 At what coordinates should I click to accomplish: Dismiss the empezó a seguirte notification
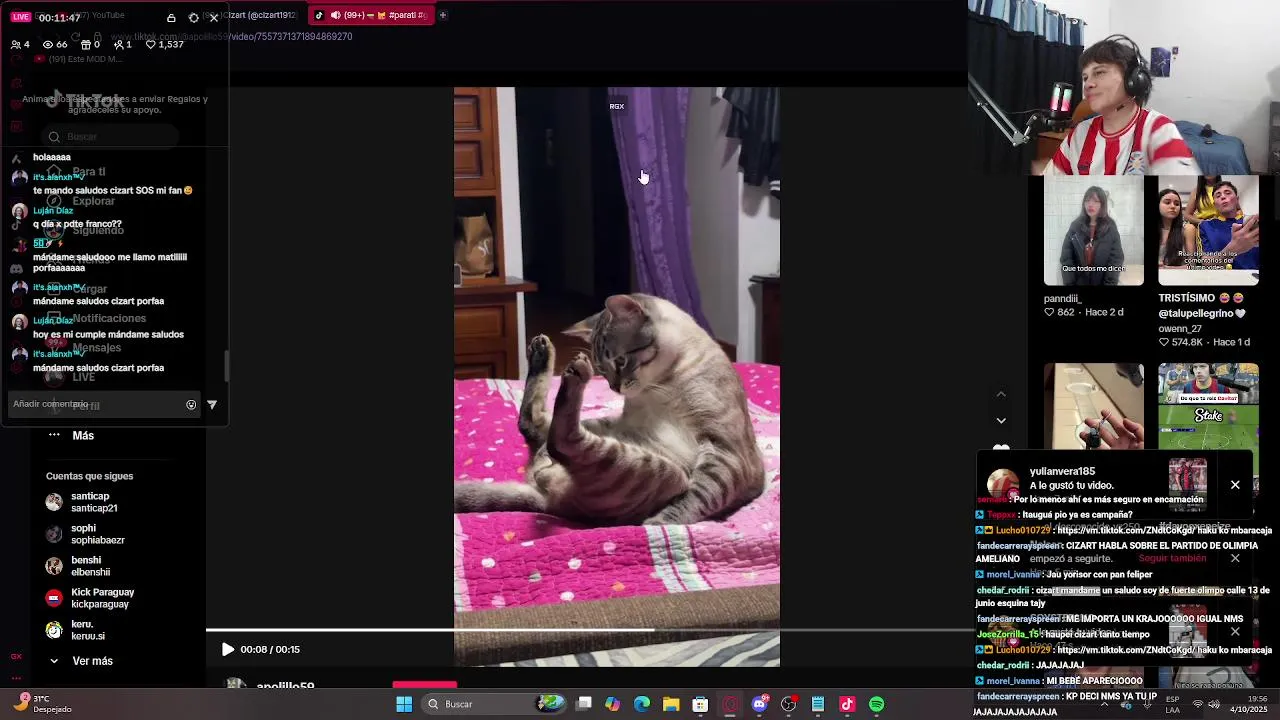point(1235,558)
